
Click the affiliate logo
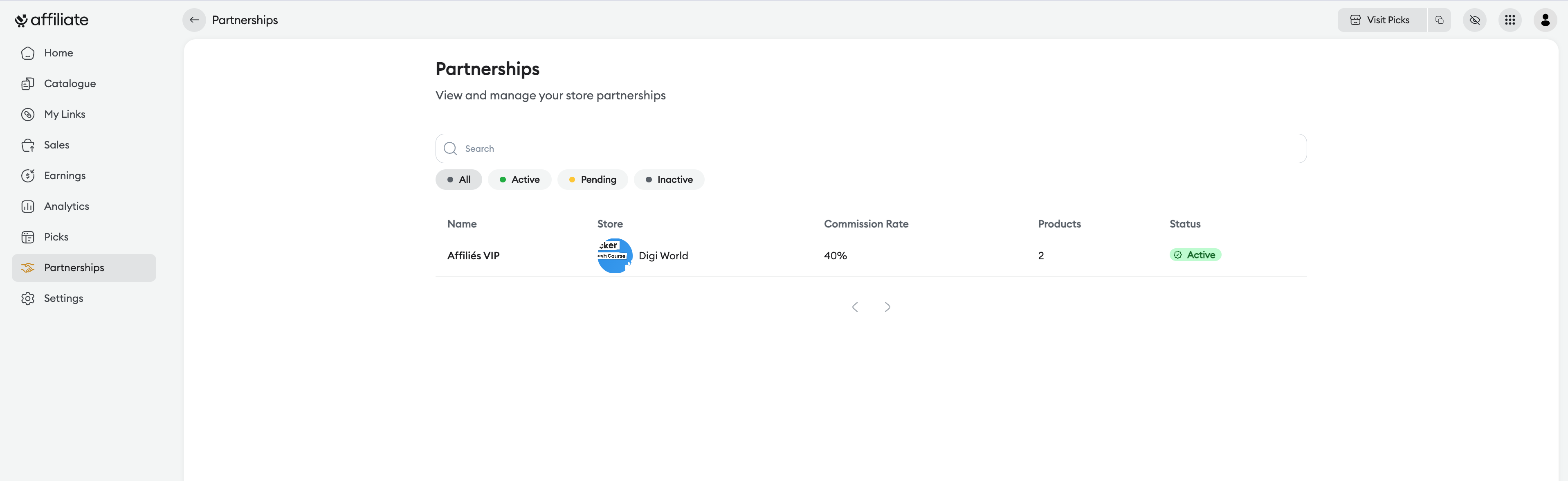[x=52, y=20]
